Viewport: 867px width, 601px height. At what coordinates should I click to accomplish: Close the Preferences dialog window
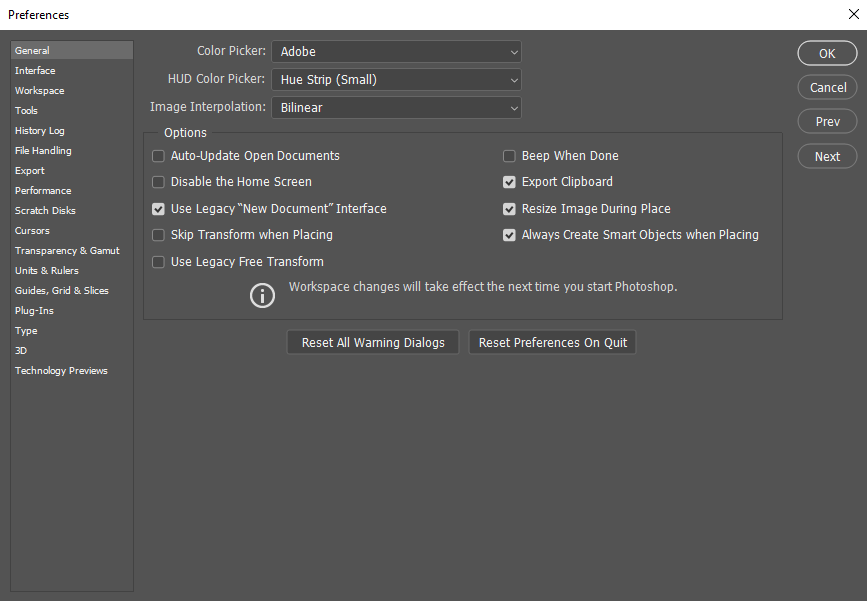[x=853, y=14]
